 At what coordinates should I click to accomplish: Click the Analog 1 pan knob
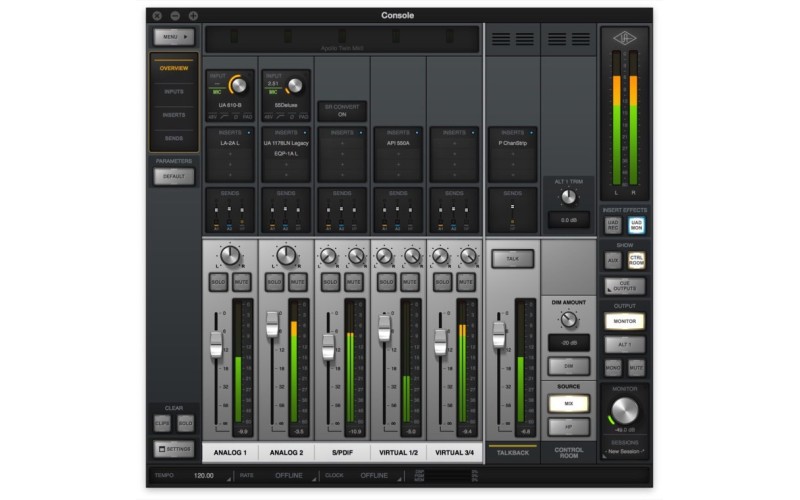pos(230,255)
